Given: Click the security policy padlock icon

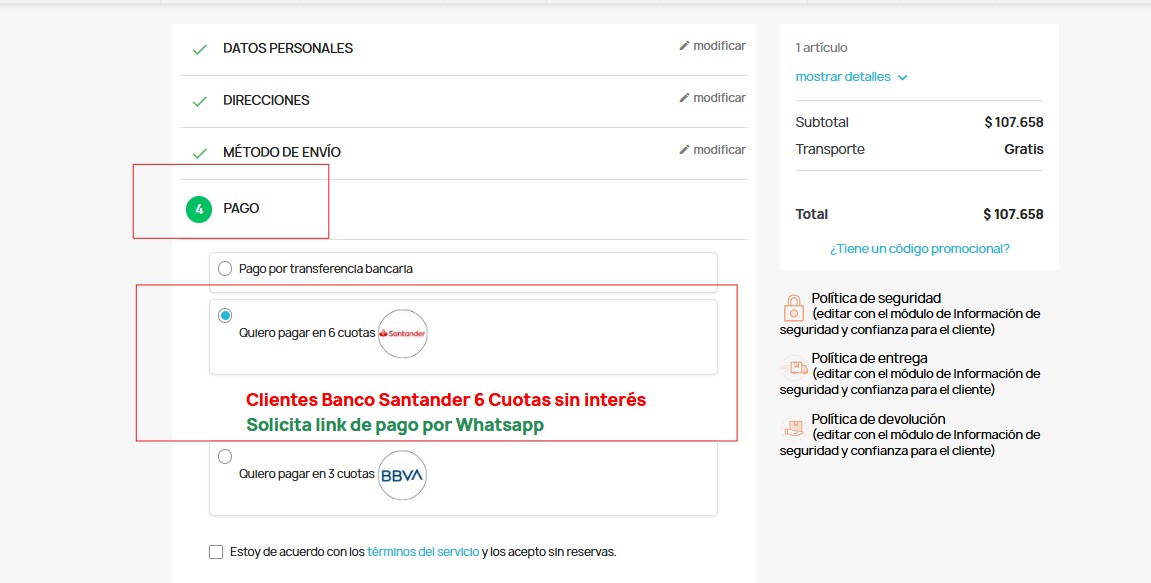Looking at the screenshot, I should pyautogui.click(x=793, y=308).
